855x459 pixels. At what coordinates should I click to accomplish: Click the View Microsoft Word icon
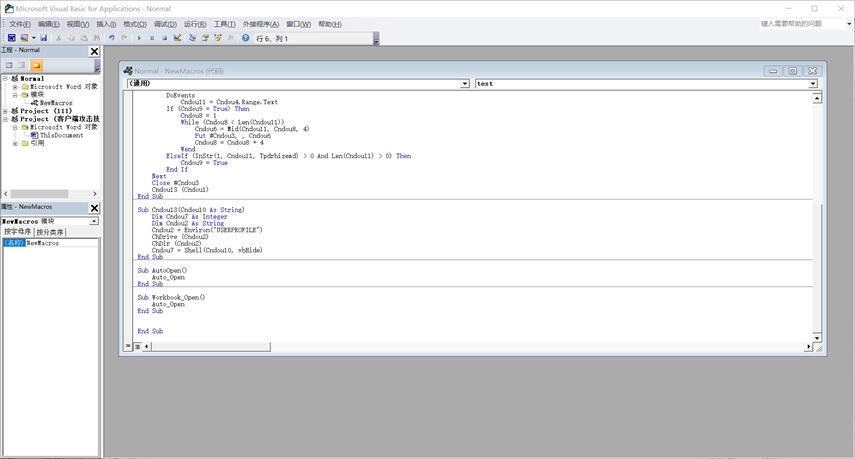(x=11, y=38)
